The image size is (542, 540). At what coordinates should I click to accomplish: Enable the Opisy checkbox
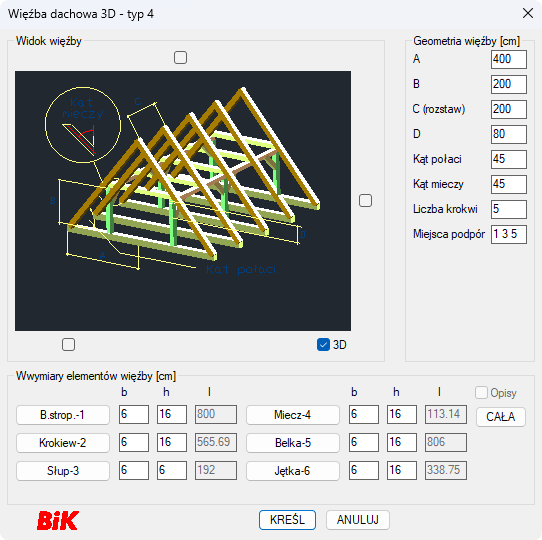tap(481, 393)
